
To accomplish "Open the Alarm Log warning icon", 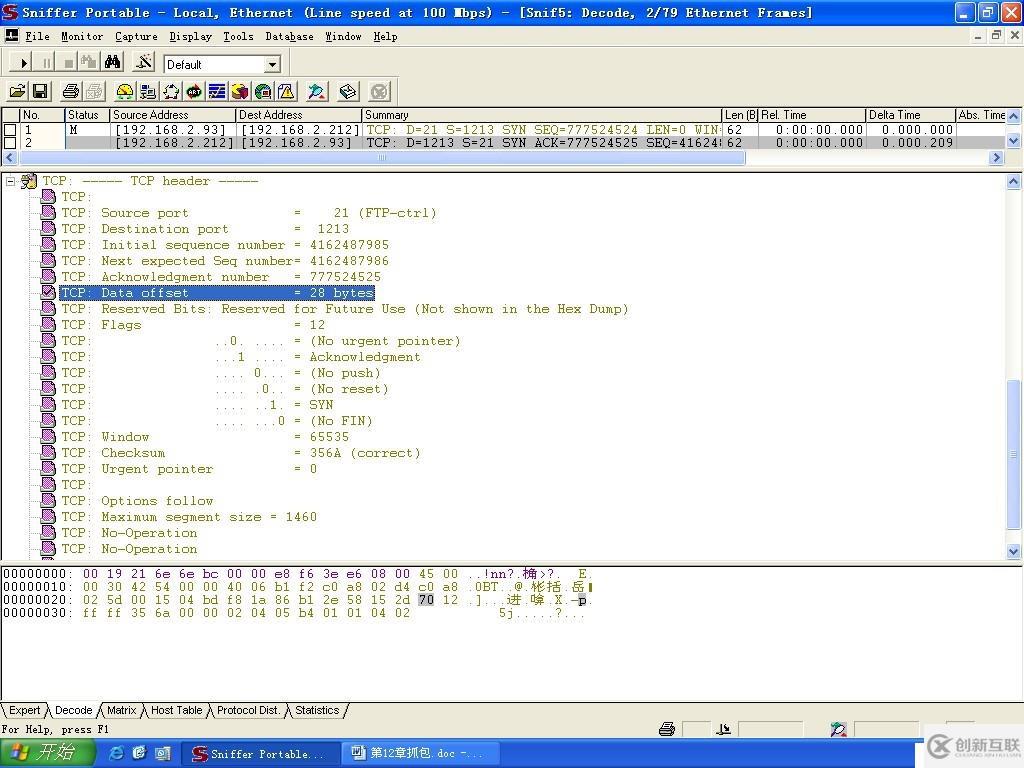I will [x=286, y=91].
